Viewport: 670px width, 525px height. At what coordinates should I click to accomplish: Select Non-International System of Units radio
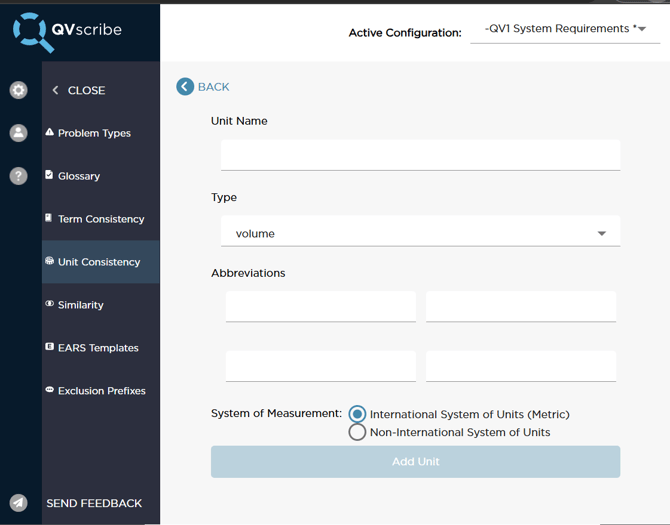357,432
